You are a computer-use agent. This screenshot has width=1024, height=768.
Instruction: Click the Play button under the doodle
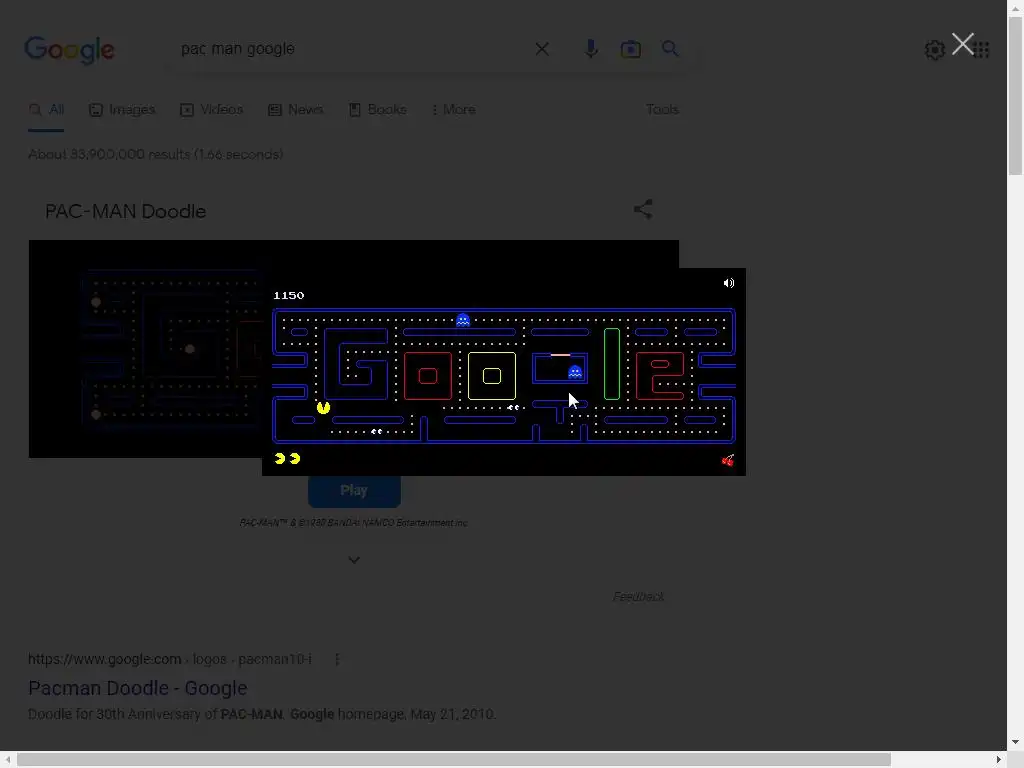click(354, 490)
